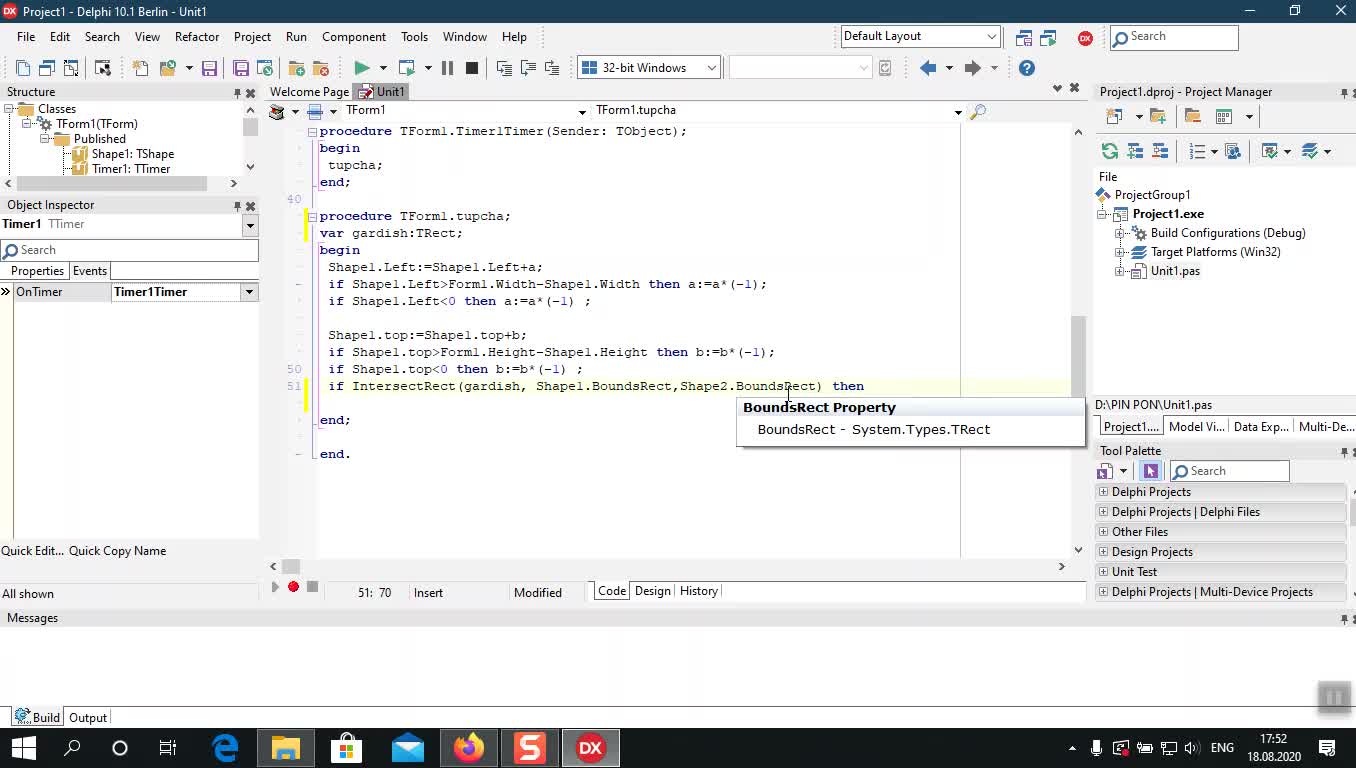Click the Save current desktop layout icon
Image resolution: width=1356 pixels, height=768 pixels.
pos(1024,38)
